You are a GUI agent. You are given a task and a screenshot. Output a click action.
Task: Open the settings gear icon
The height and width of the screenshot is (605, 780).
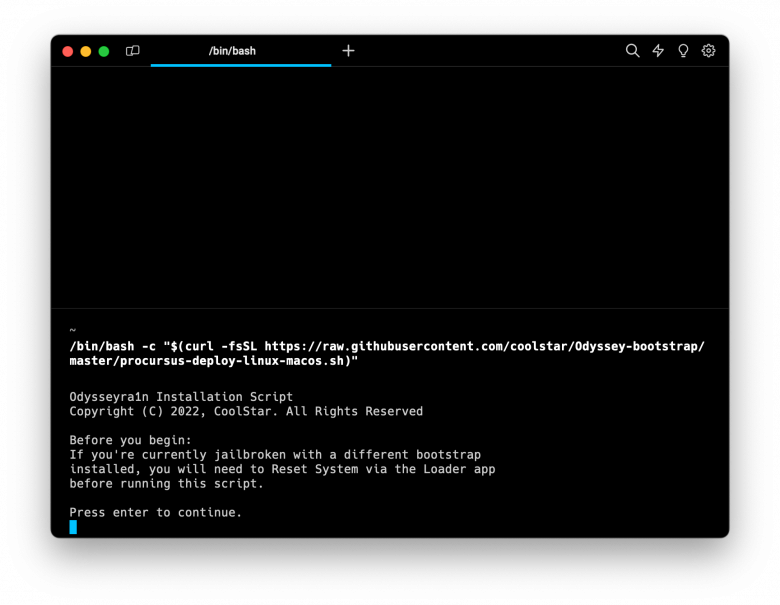click(708, 51)
